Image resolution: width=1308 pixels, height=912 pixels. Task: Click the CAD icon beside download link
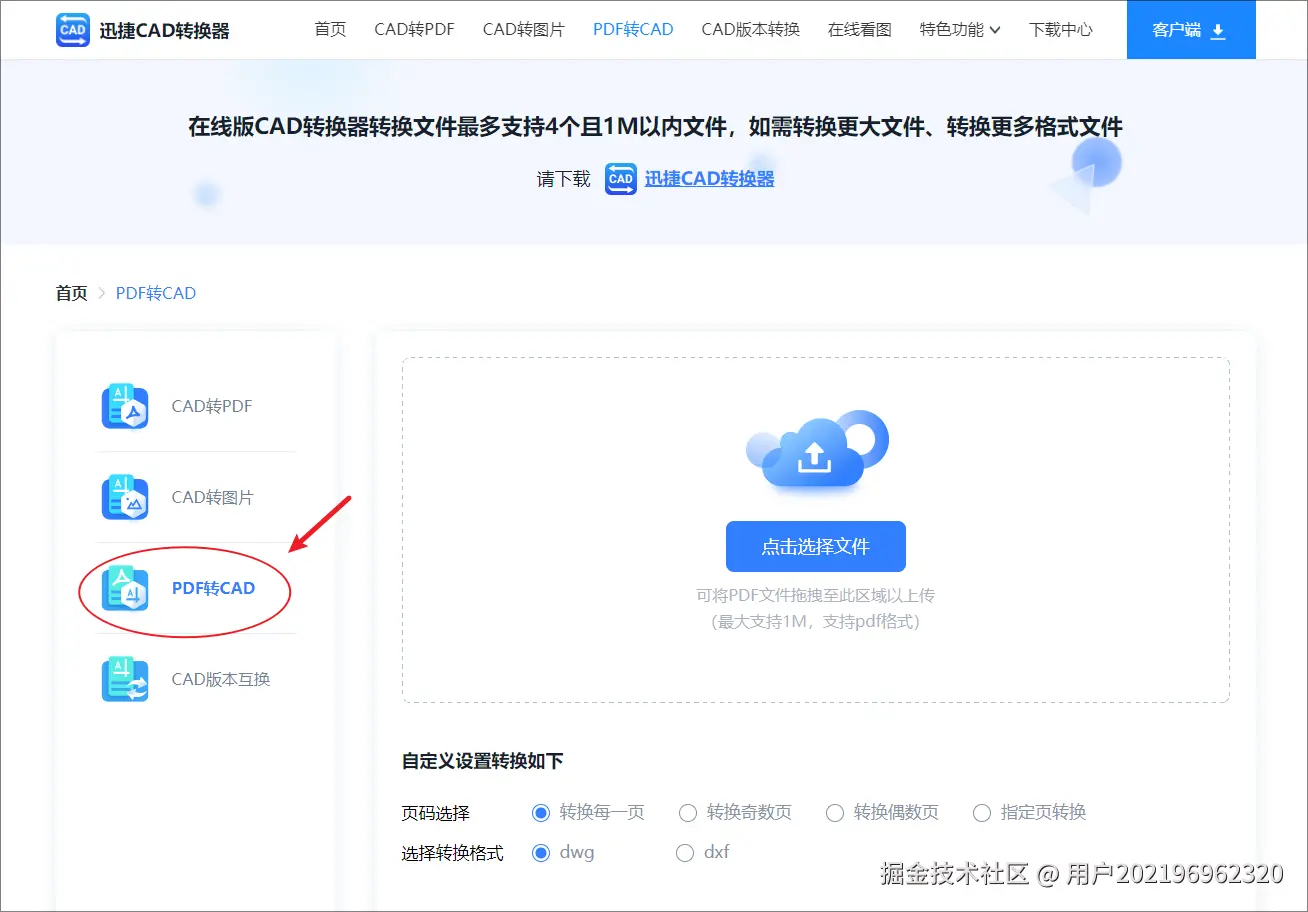coord(621,179)
